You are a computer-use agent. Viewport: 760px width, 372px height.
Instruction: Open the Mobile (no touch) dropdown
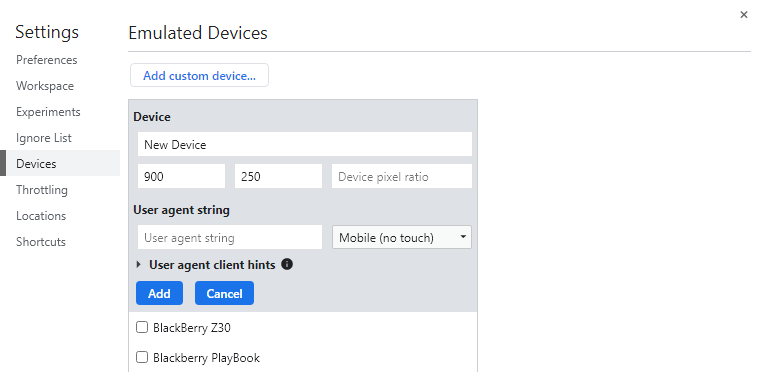(x=402, y=238)
